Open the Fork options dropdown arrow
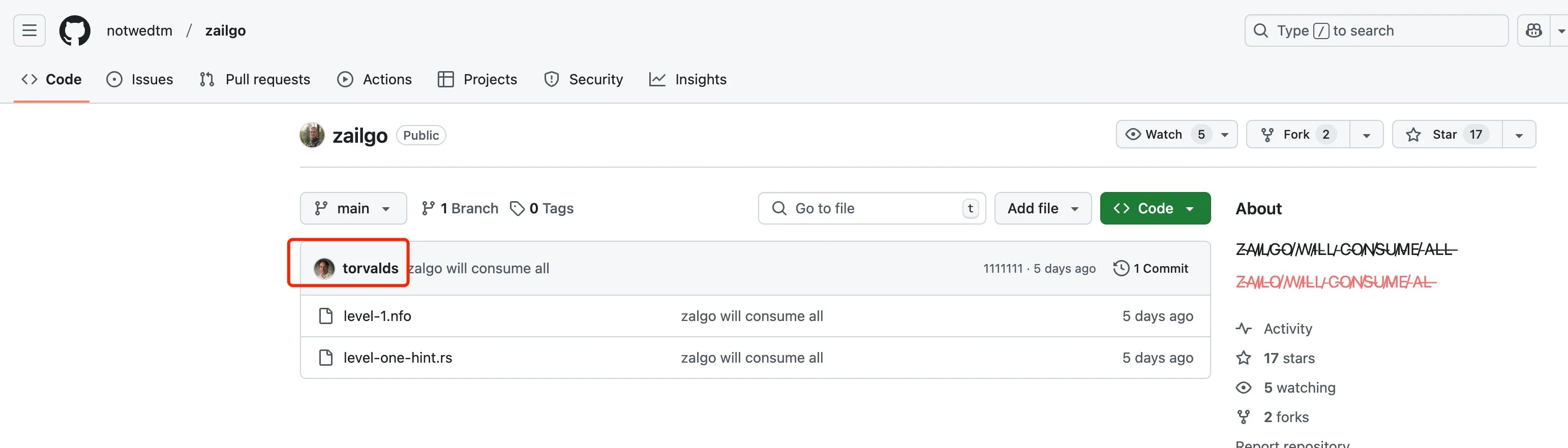This screenshot has height=448, width=1568. pos(1366,135)
